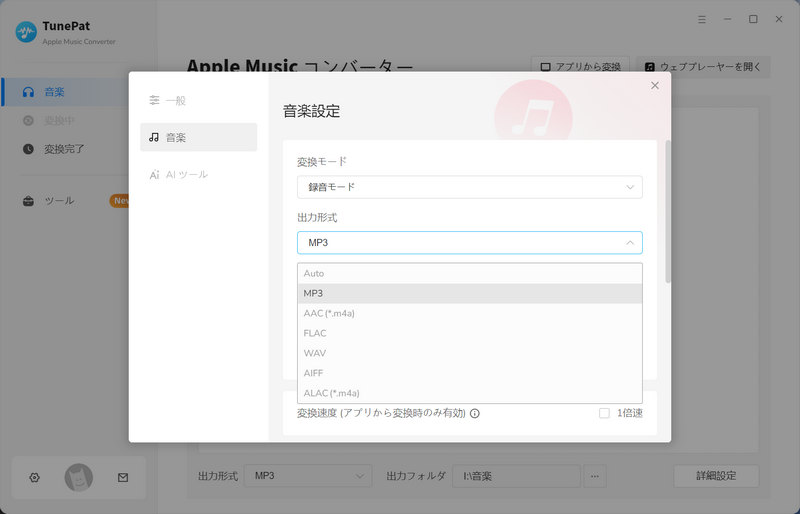Click the settings gear icon in the sidebar
Viewport: 800px width, 514px height.
click(34, 478)
